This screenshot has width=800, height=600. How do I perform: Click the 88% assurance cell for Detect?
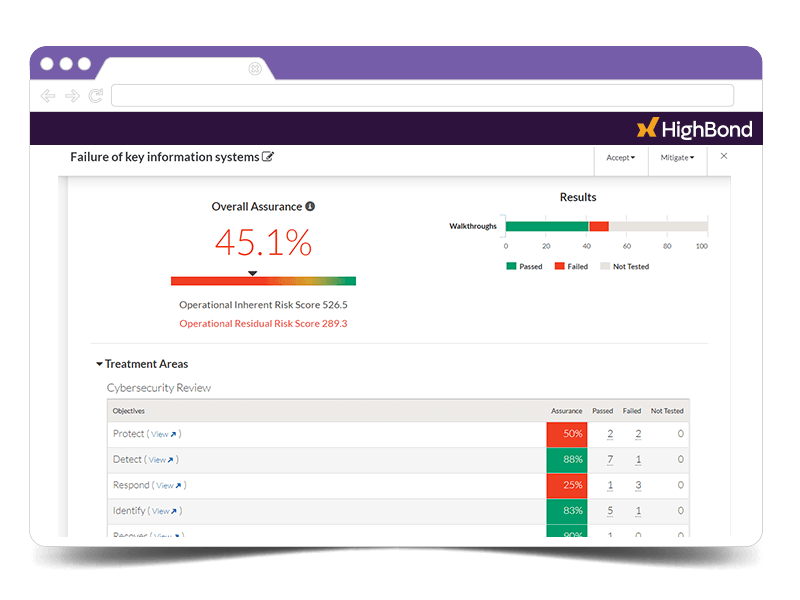coord(567,460)
